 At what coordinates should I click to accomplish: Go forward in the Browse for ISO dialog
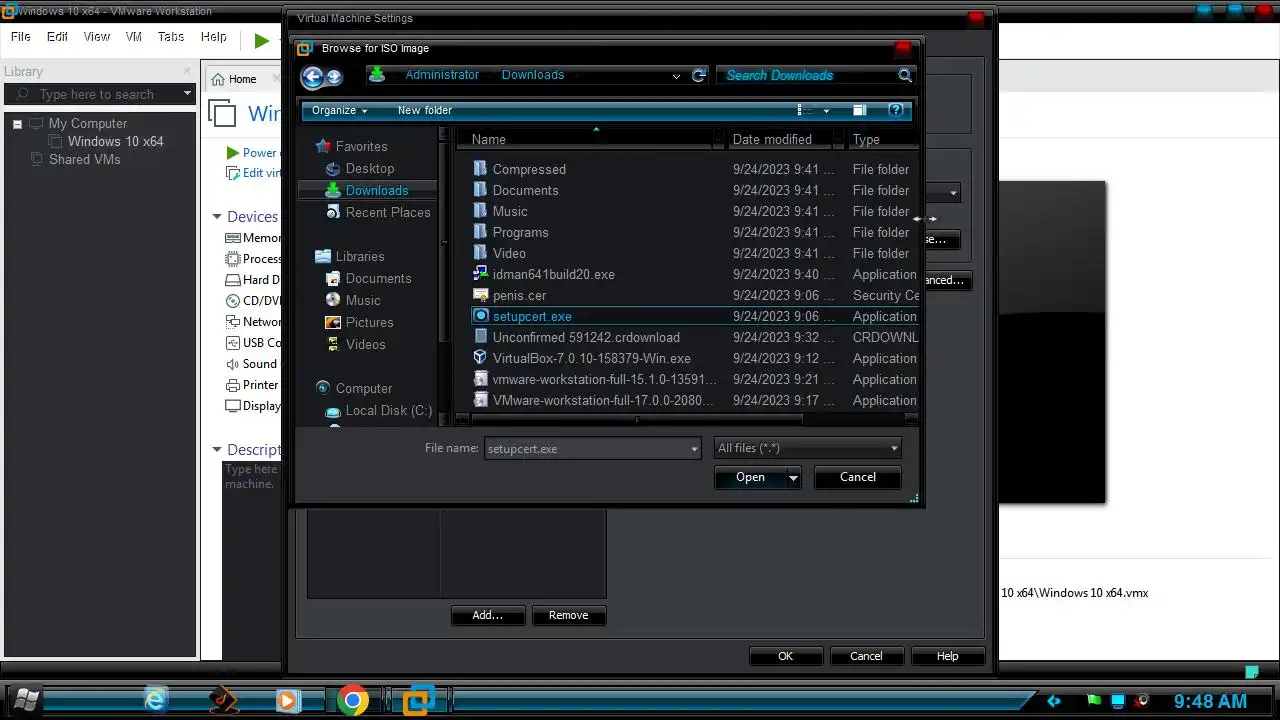click(335, 76)
